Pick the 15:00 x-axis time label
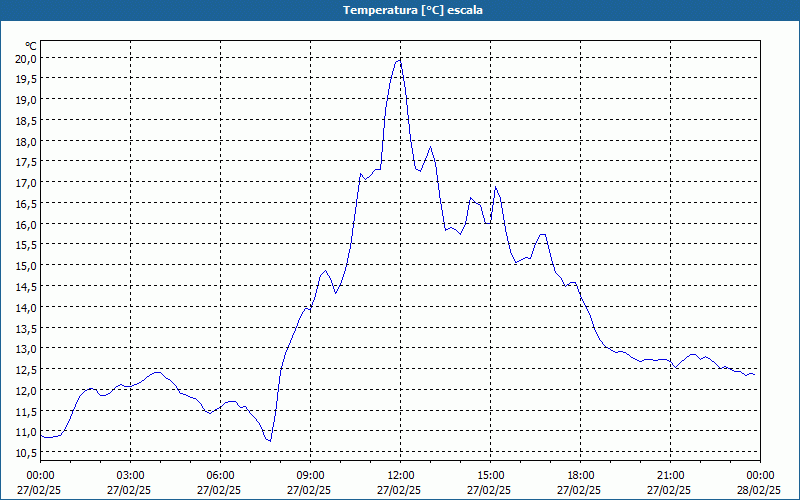Screen dimensions: 800x500 click(490, 476)
